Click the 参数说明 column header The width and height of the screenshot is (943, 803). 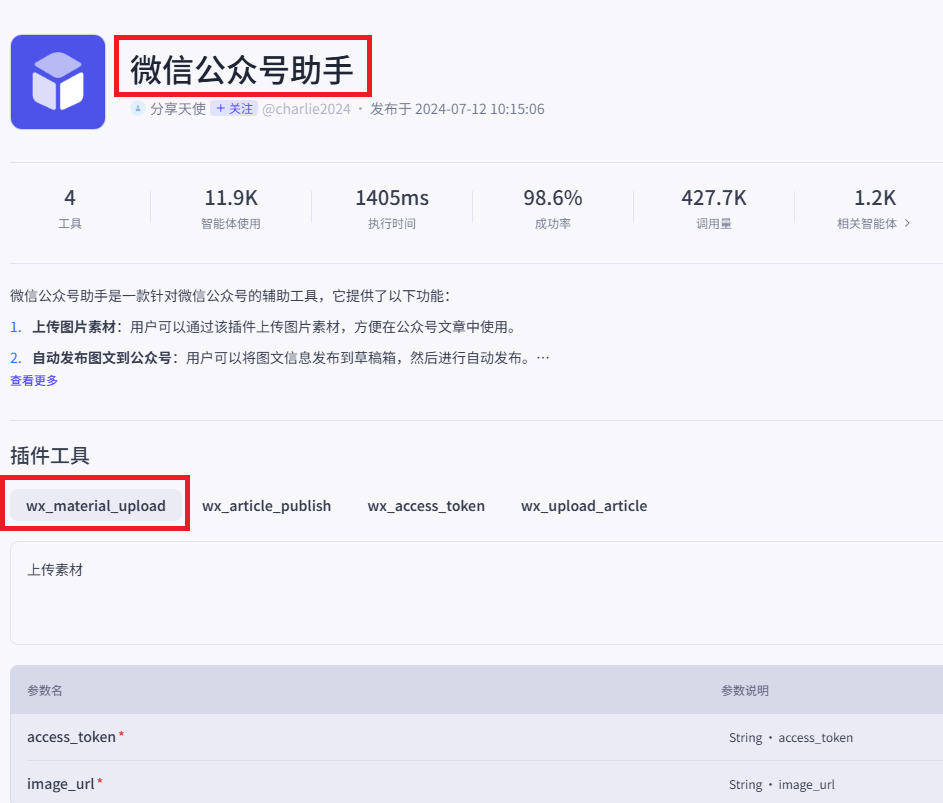(x=745, y=690)
